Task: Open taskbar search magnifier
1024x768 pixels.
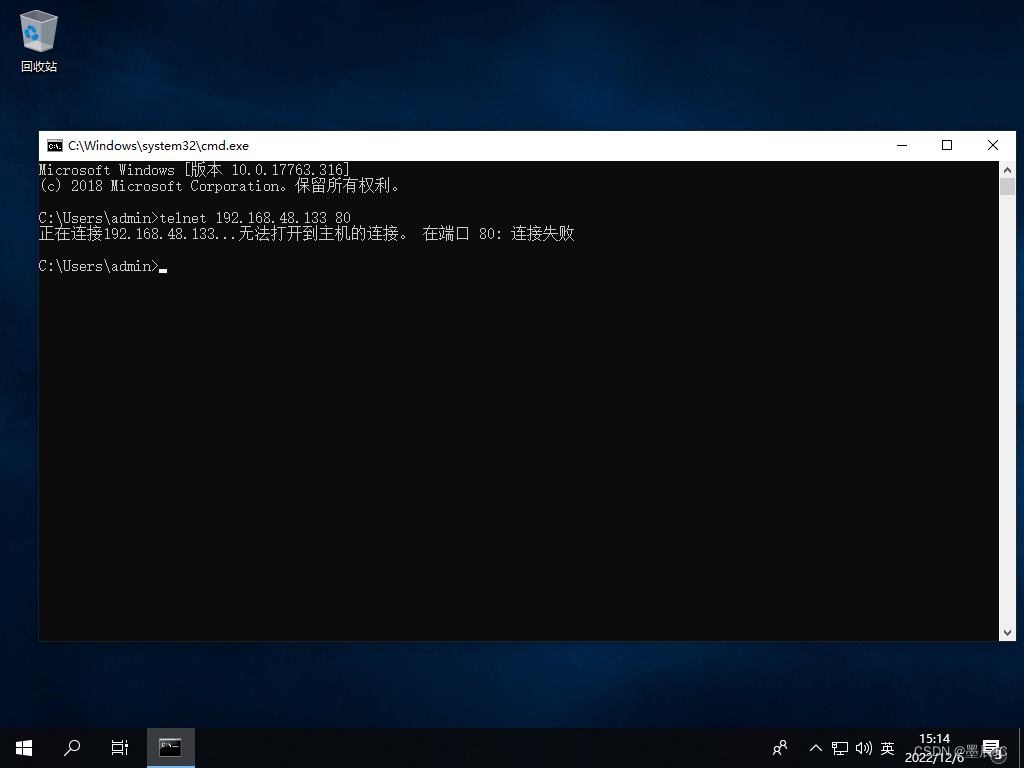Action: point(72,748)
